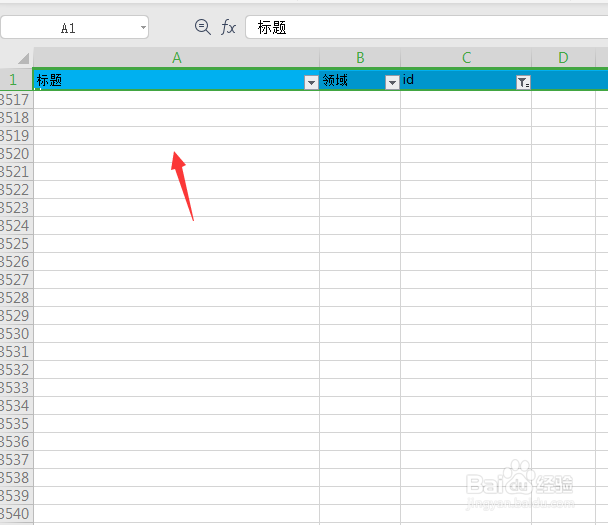Select row header 3526
Image resolution: width=608 pixels, height=525 pixels.
pyautogui.click(x=16, y=262)
